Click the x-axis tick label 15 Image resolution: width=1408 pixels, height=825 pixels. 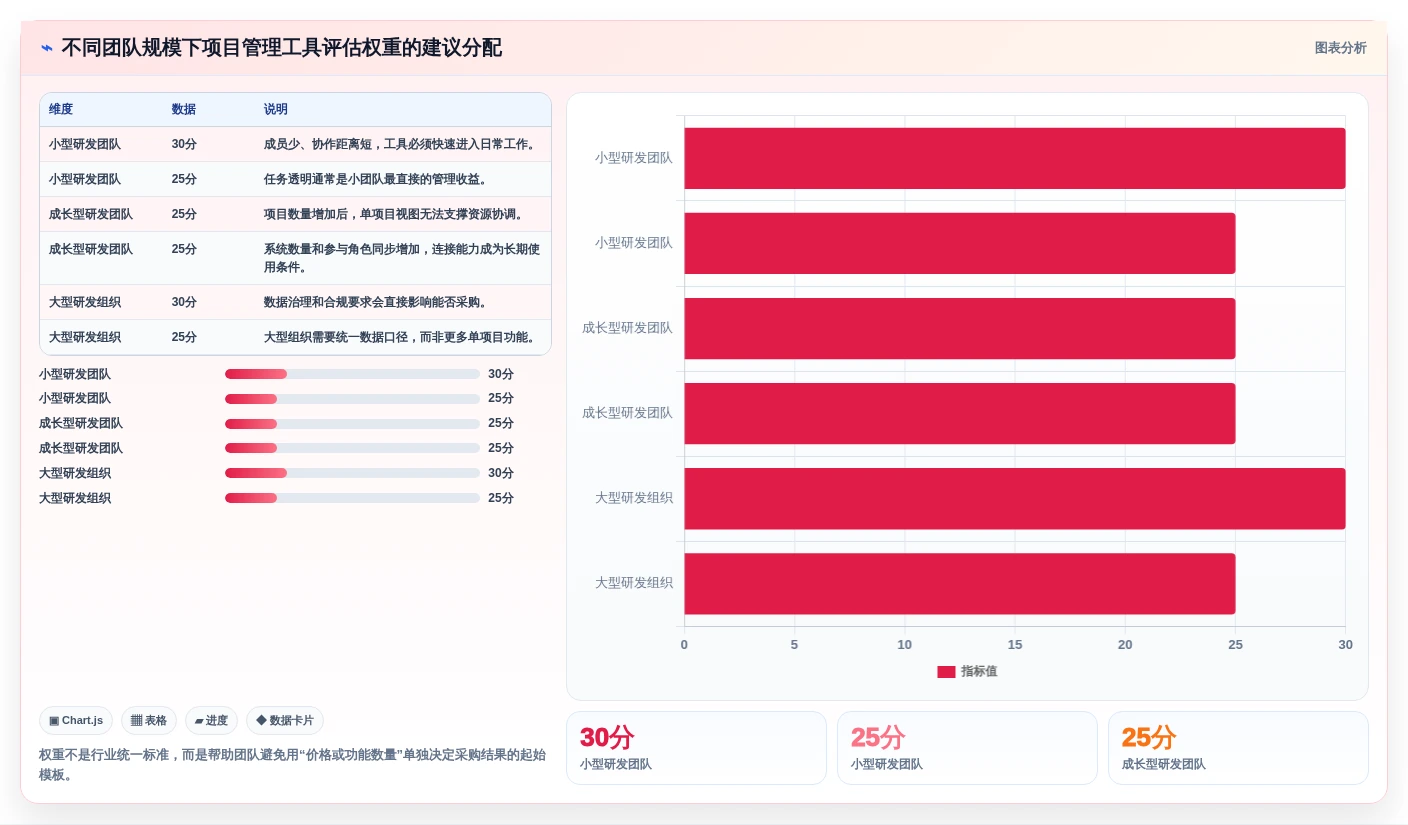point(1015,645)
